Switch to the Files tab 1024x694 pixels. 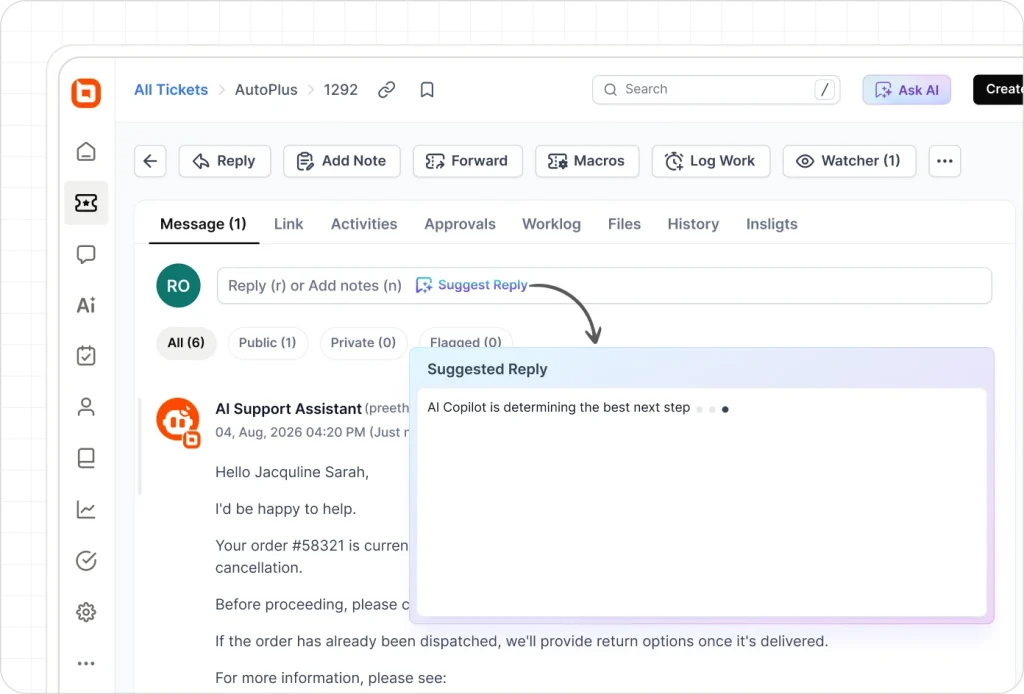(624, 224)
